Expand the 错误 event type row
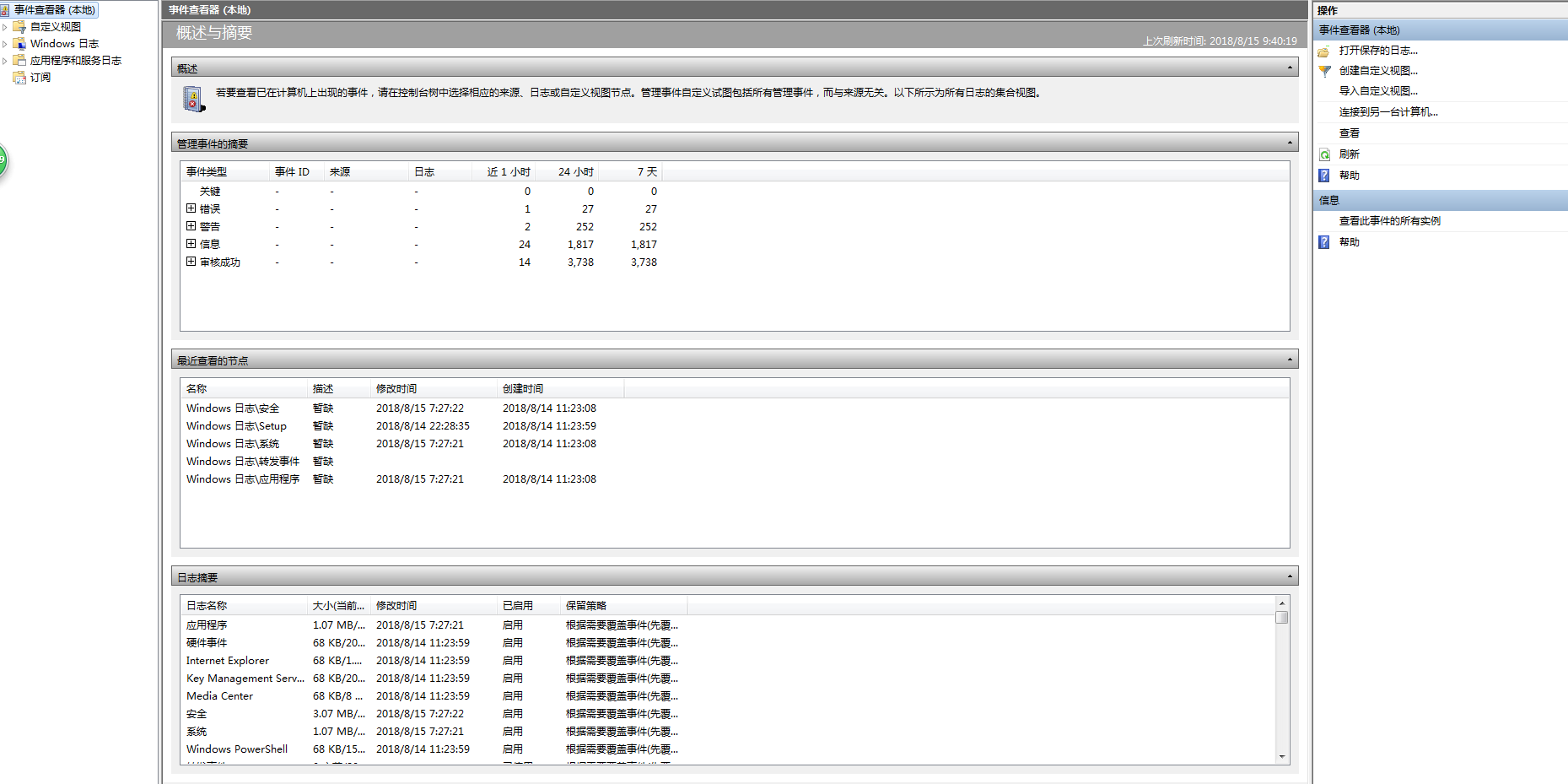 [x=191, y=208]
